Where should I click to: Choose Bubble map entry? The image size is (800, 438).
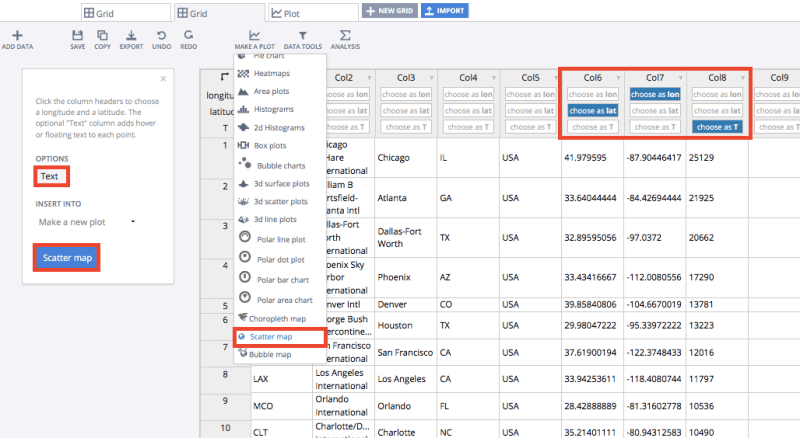(270, 354)
